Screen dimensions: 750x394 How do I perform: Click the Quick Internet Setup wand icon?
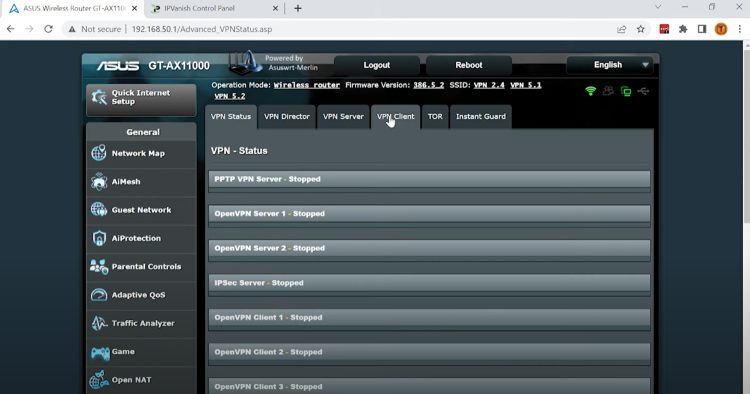99,97
